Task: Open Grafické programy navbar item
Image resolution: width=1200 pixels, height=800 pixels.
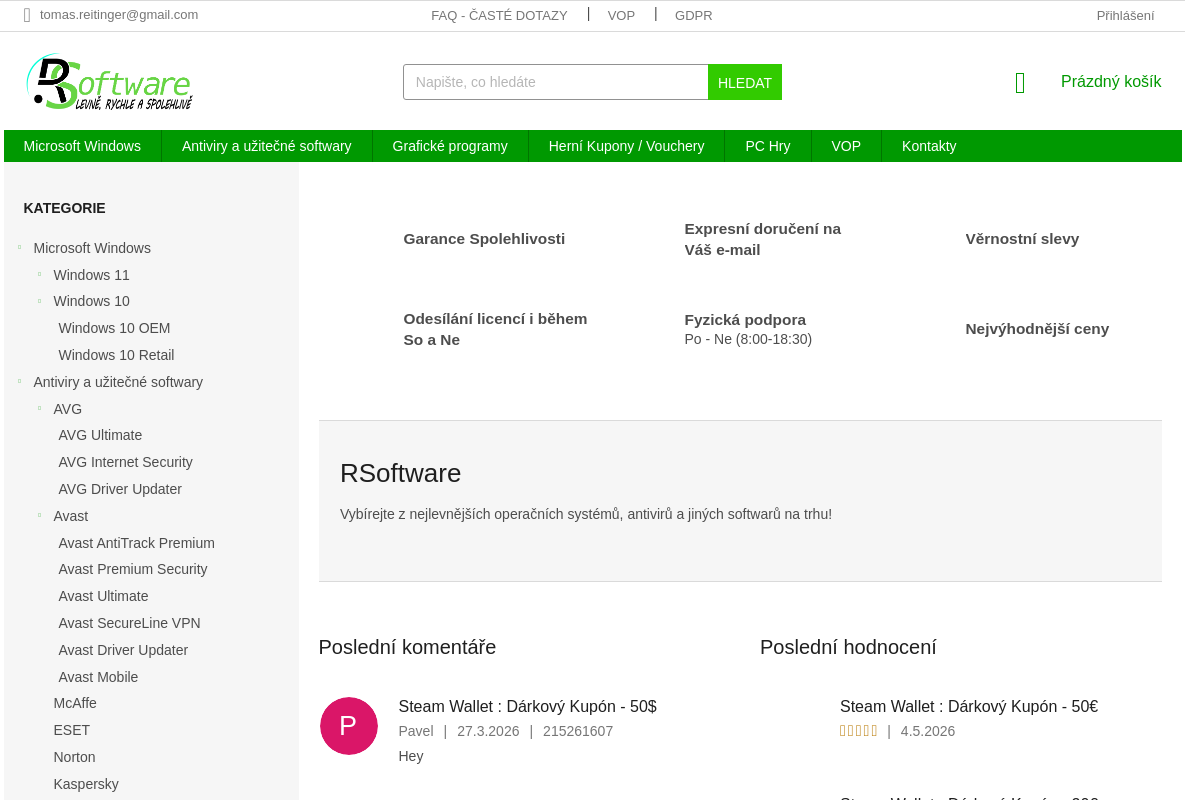Action: click(450, 146)
